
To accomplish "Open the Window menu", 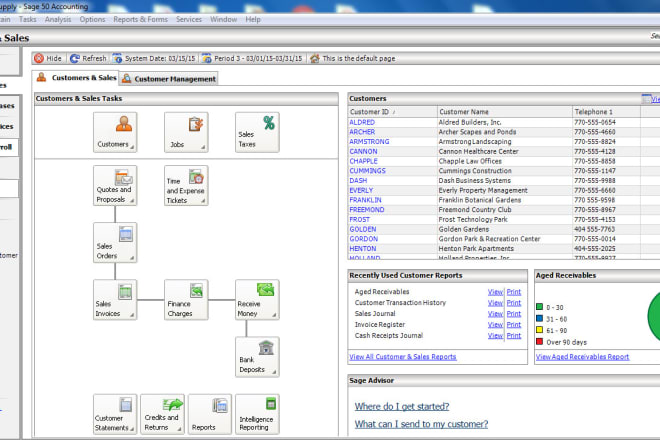I will tap(223, 19).
